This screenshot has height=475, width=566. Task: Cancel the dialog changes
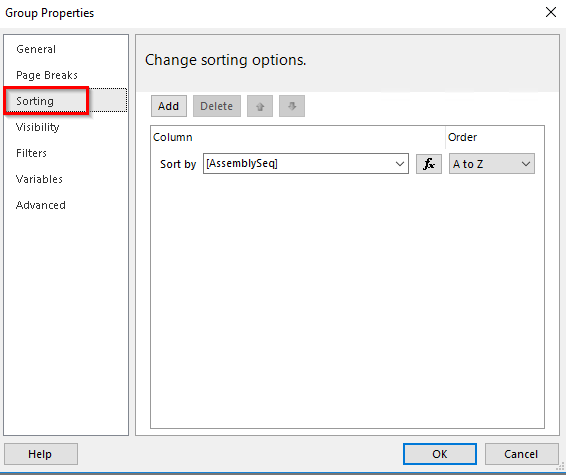(x=521, y=454)
